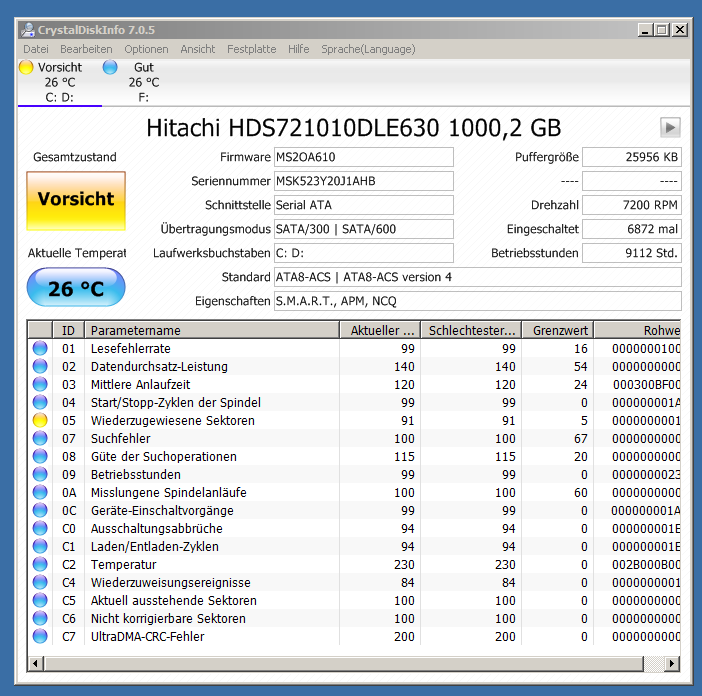The image size is (702, 696).
Task: Click the horizontal scrollbar left arrow
Action: point(36,664)
